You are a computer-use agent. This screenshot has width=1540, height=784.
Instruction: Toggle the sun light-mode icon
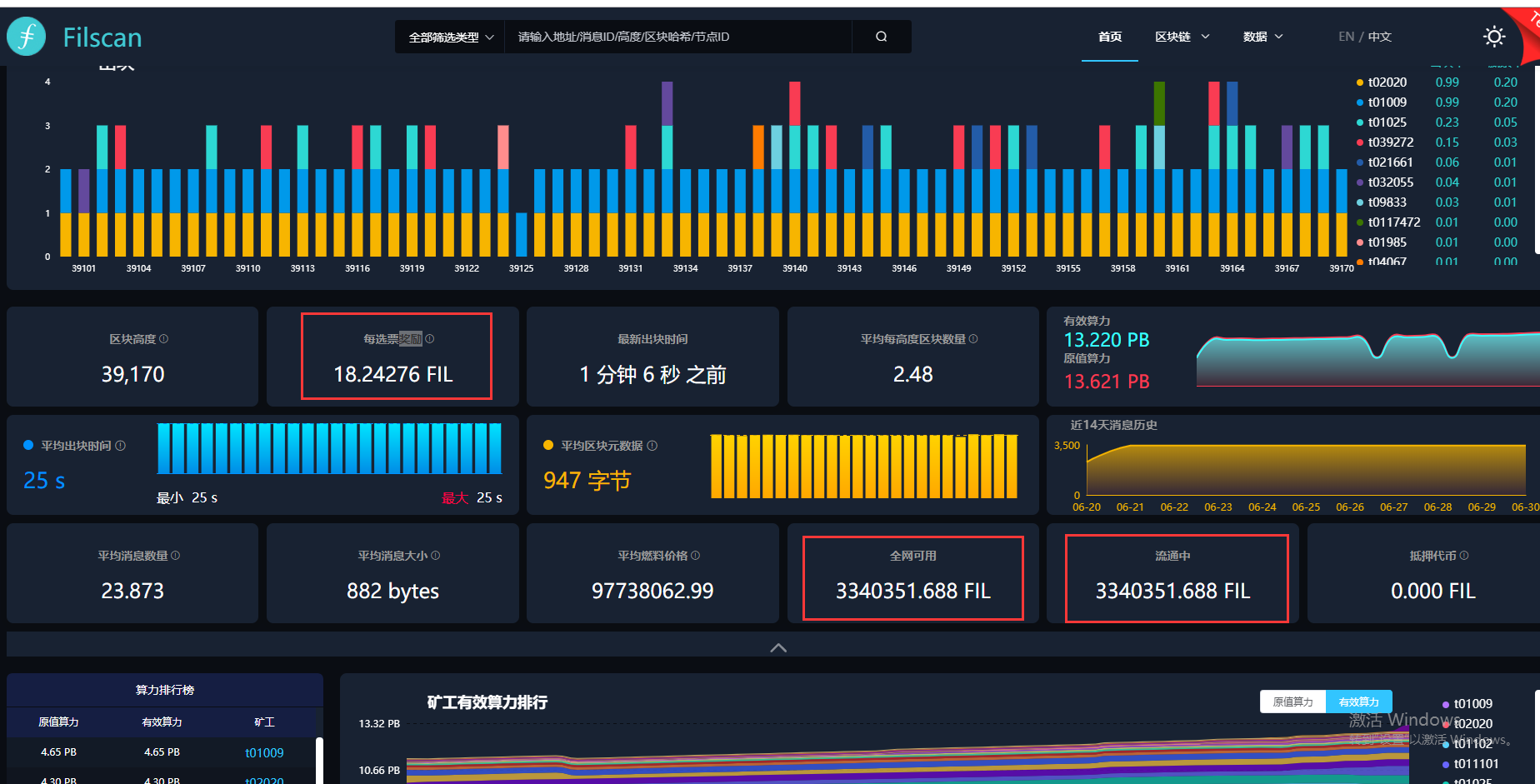[x=1494, y=37]
